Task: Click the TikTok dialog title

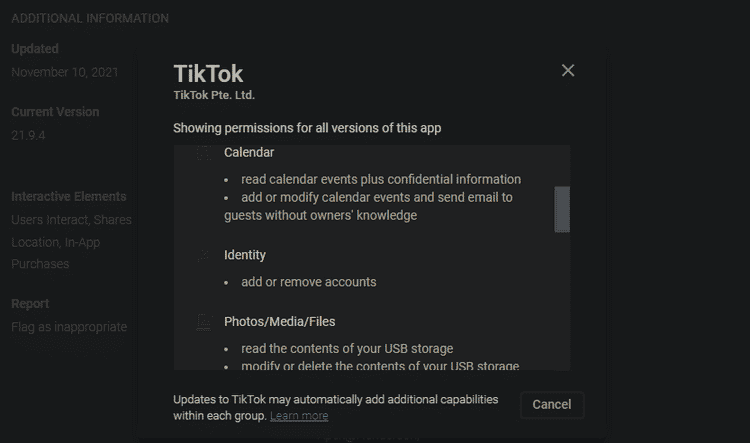Action: tap(208, 74)
